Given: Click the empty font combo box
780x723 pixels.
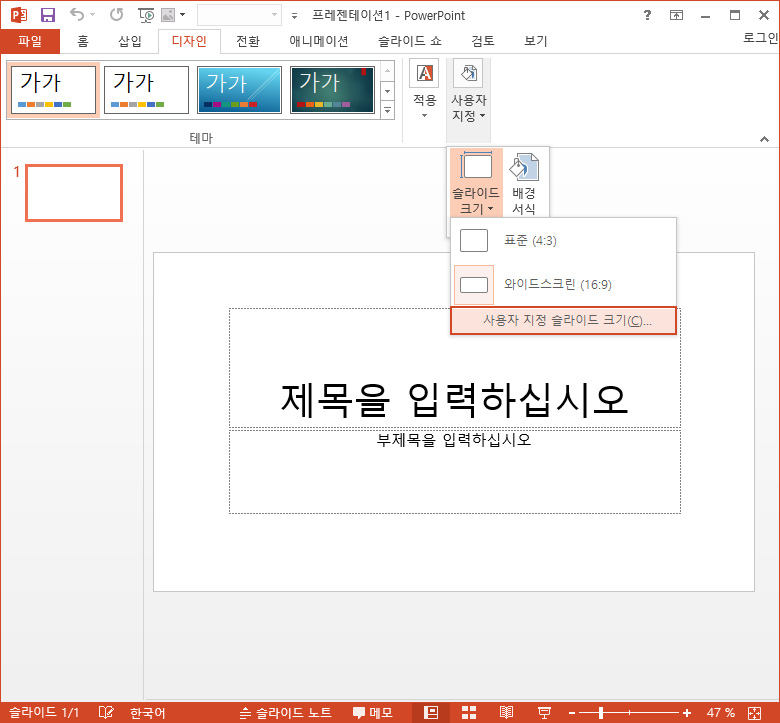Looking at the screenshot, I should 239,15.
